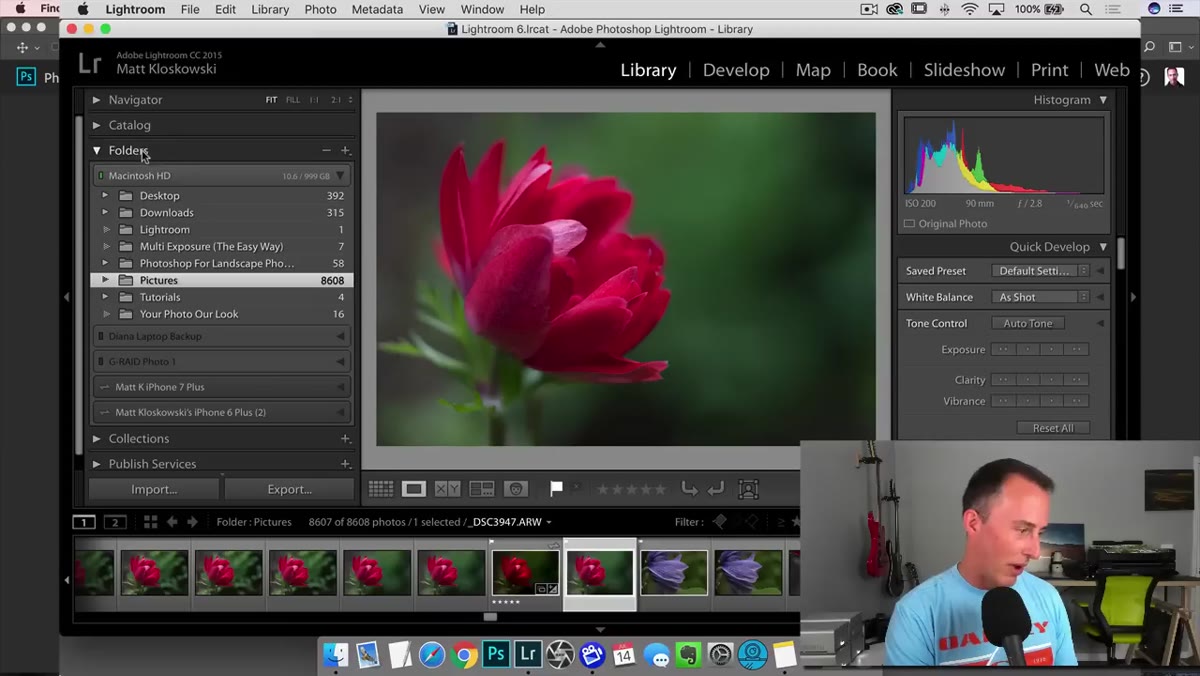The height and width of the screenshot is (676, 1200).
Task: Click the first purple flower thumbnail
Action: pos(674,573)
